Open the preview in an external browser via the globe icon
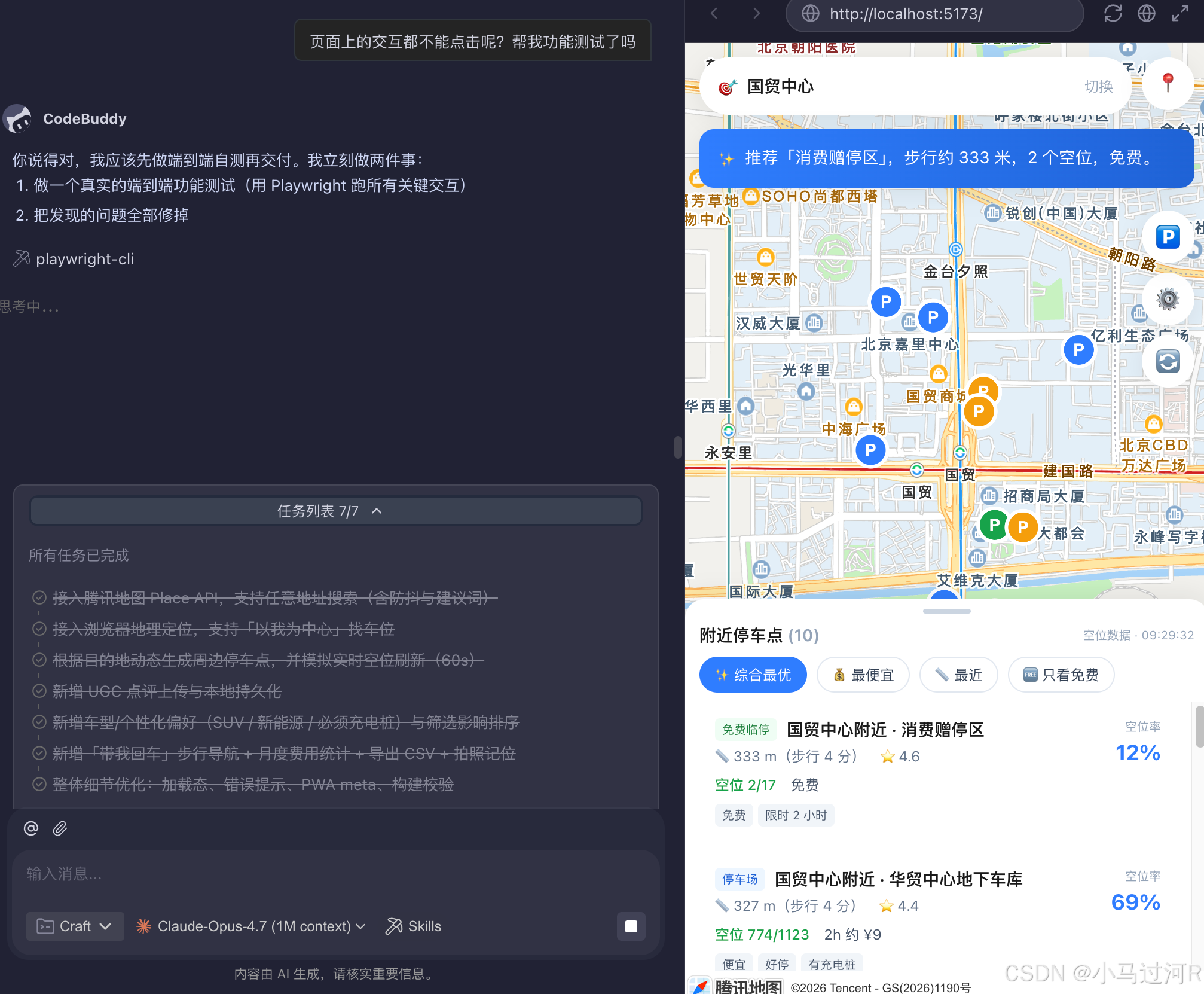 click(x=1146, y=13)
